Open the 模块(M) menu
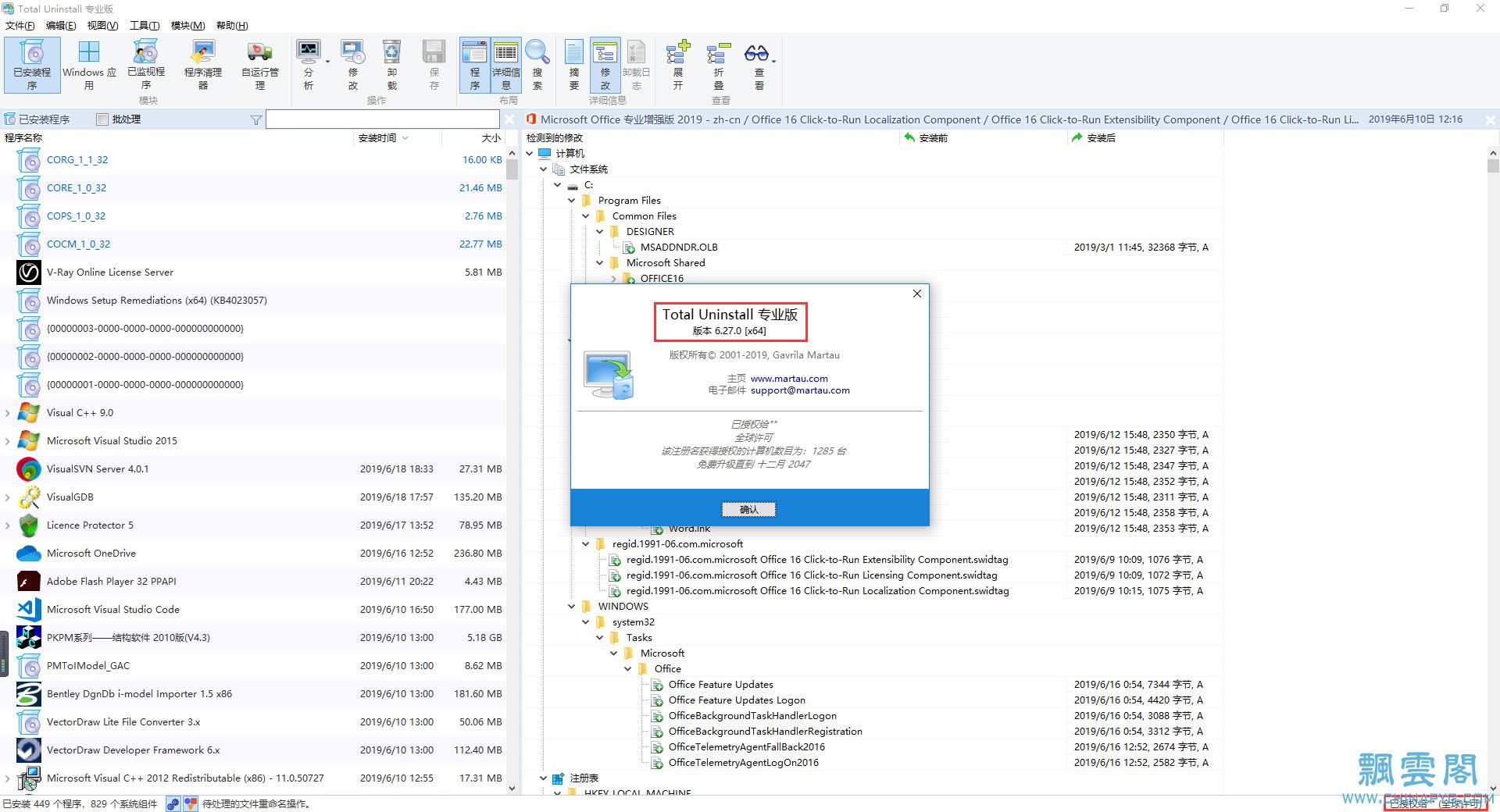Screen dimensions: 1500x812 tap(187, 26)
